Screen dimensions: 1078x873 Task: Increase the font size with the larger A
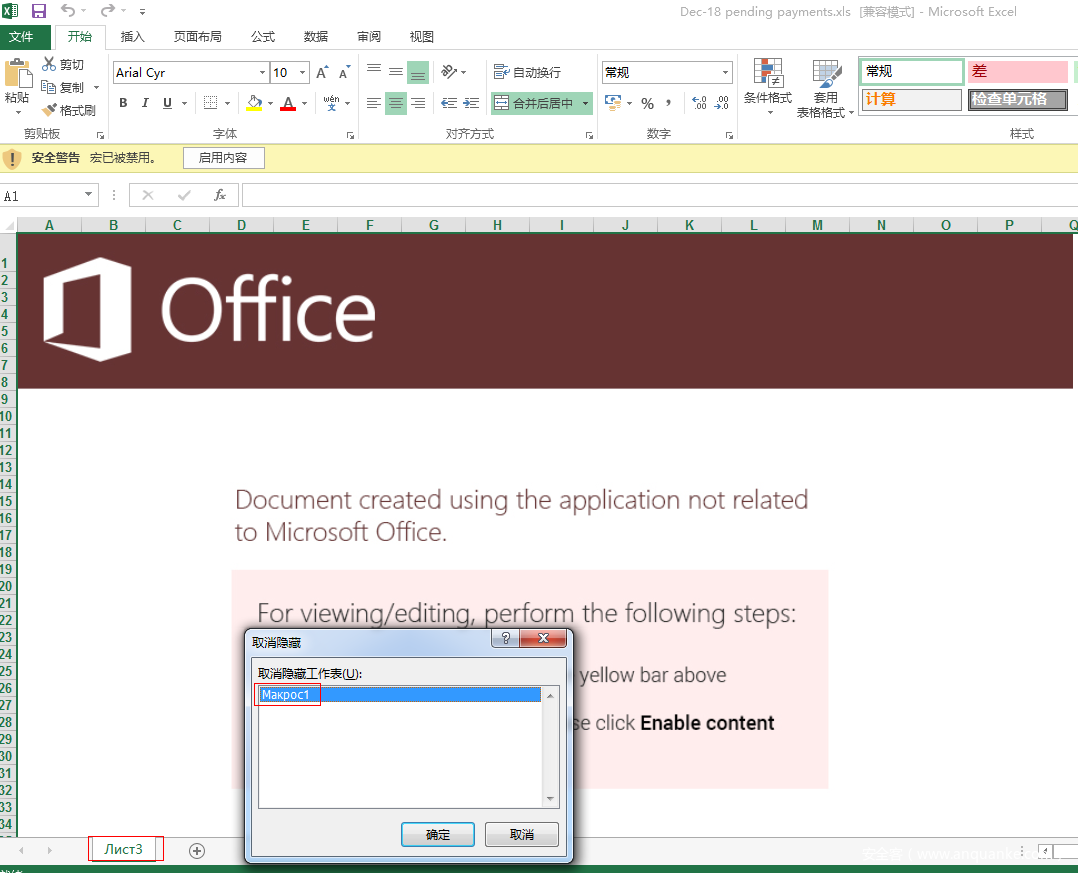pos(322,72)
